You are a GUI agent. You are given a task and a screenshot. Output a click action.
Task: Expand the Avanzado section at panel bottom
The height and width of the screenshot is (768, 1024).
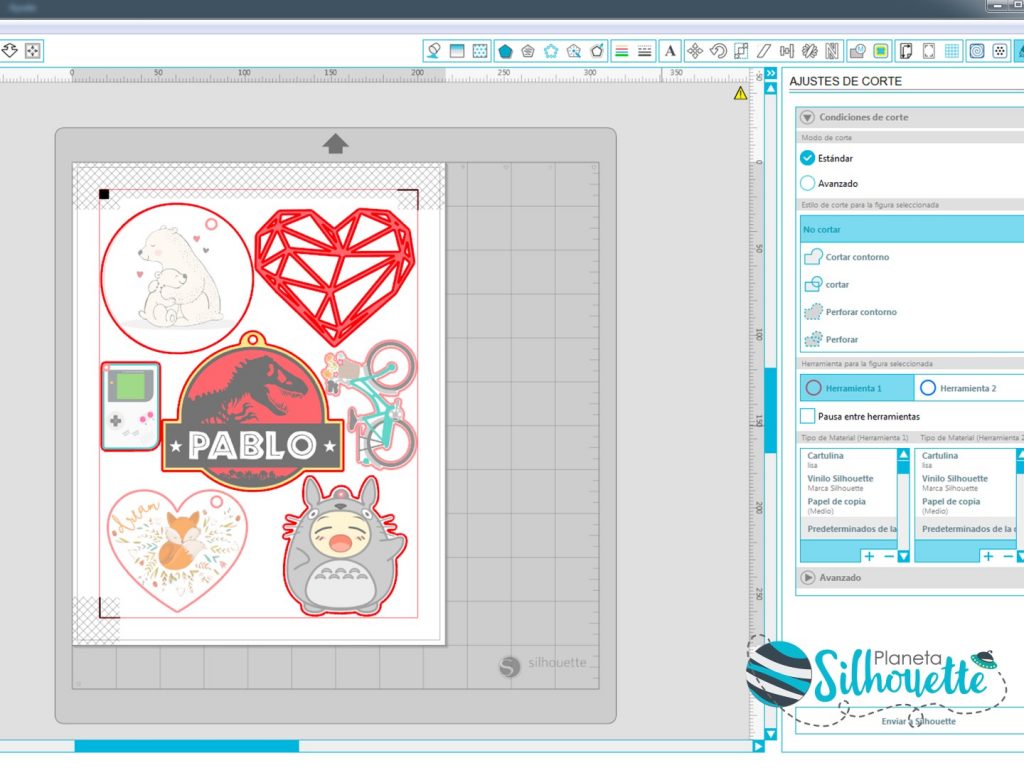(x=808, y=578)
